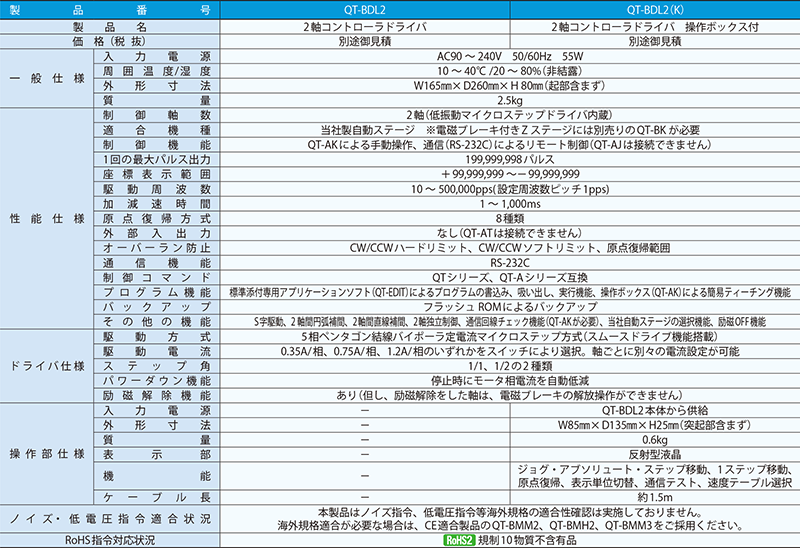This screenshot has width=800, height=548.
Task: Select the 約1.5m cable length value
Action: click(655, 497)
